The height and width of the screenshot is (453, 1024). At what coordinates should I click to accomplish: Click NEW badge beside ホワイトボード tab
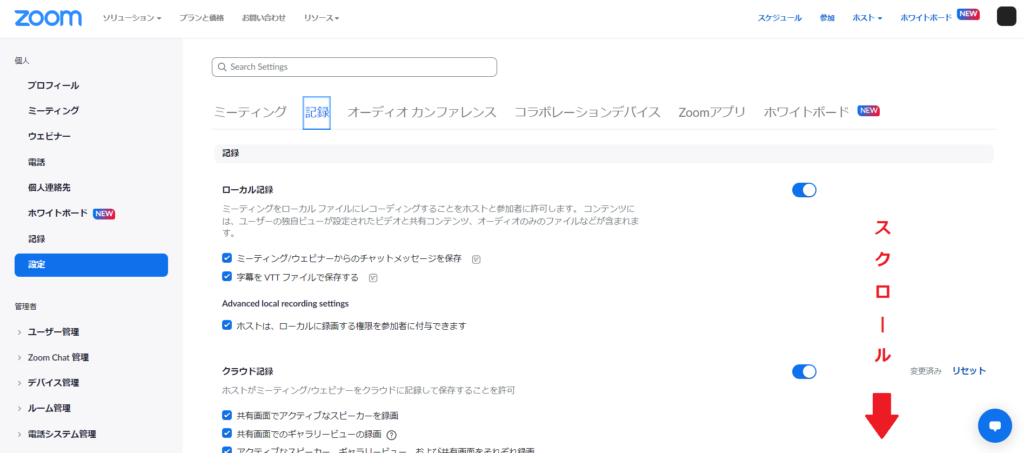pyautogui.click(x=868, y=111)
